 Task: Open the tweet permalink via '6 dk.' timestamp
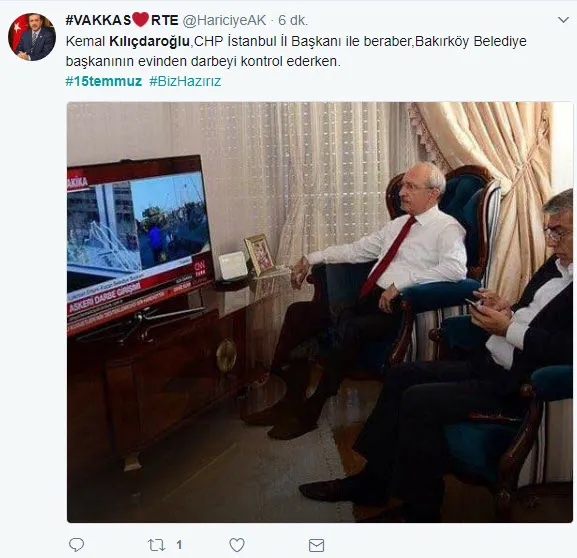293,20
